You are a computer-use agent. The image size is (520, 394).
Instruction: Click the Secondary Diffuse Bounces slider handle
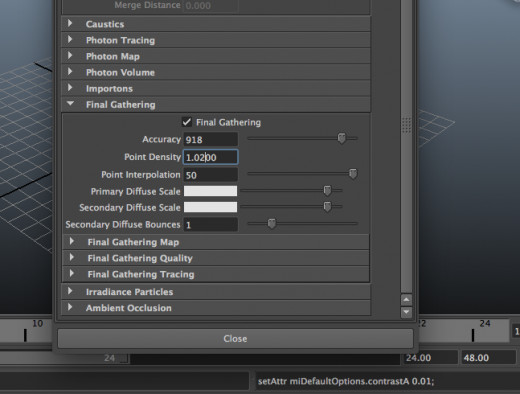(272, 224)
